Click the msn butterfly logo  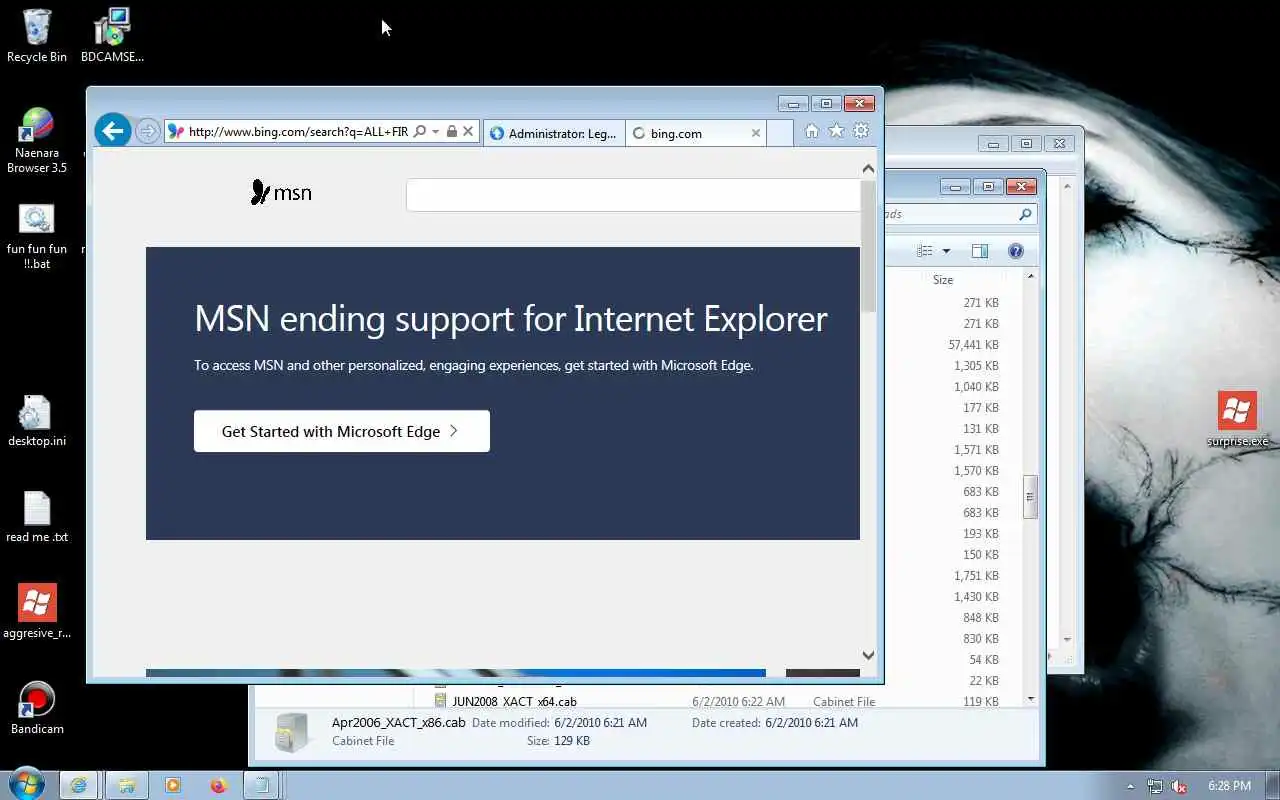click(x=281, y=192)
